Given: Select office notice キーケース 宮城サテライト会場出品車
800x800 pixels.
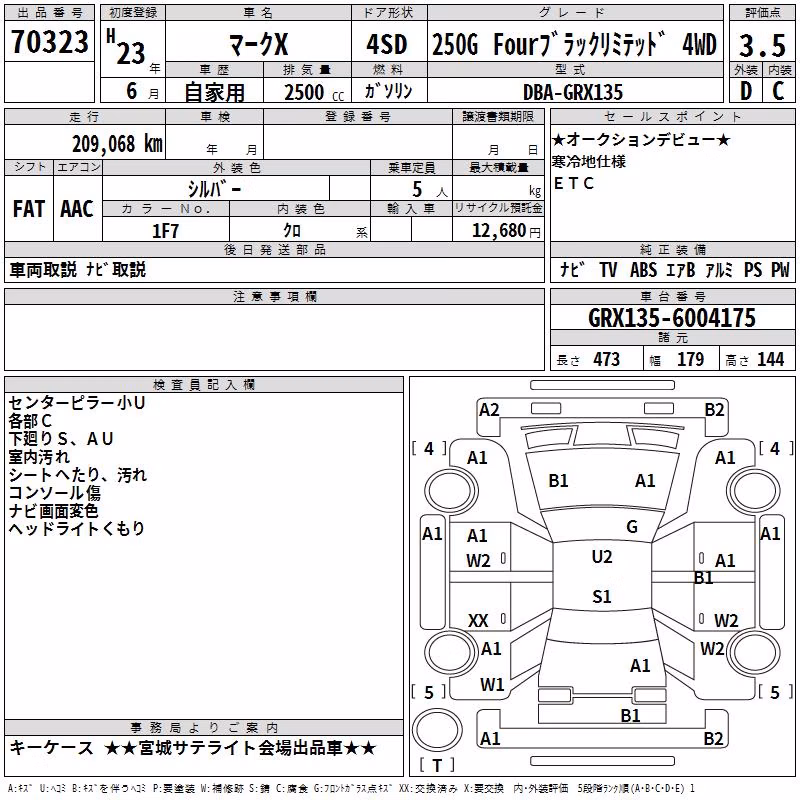Looking at the screenshot, I should (x=193, y=748).
